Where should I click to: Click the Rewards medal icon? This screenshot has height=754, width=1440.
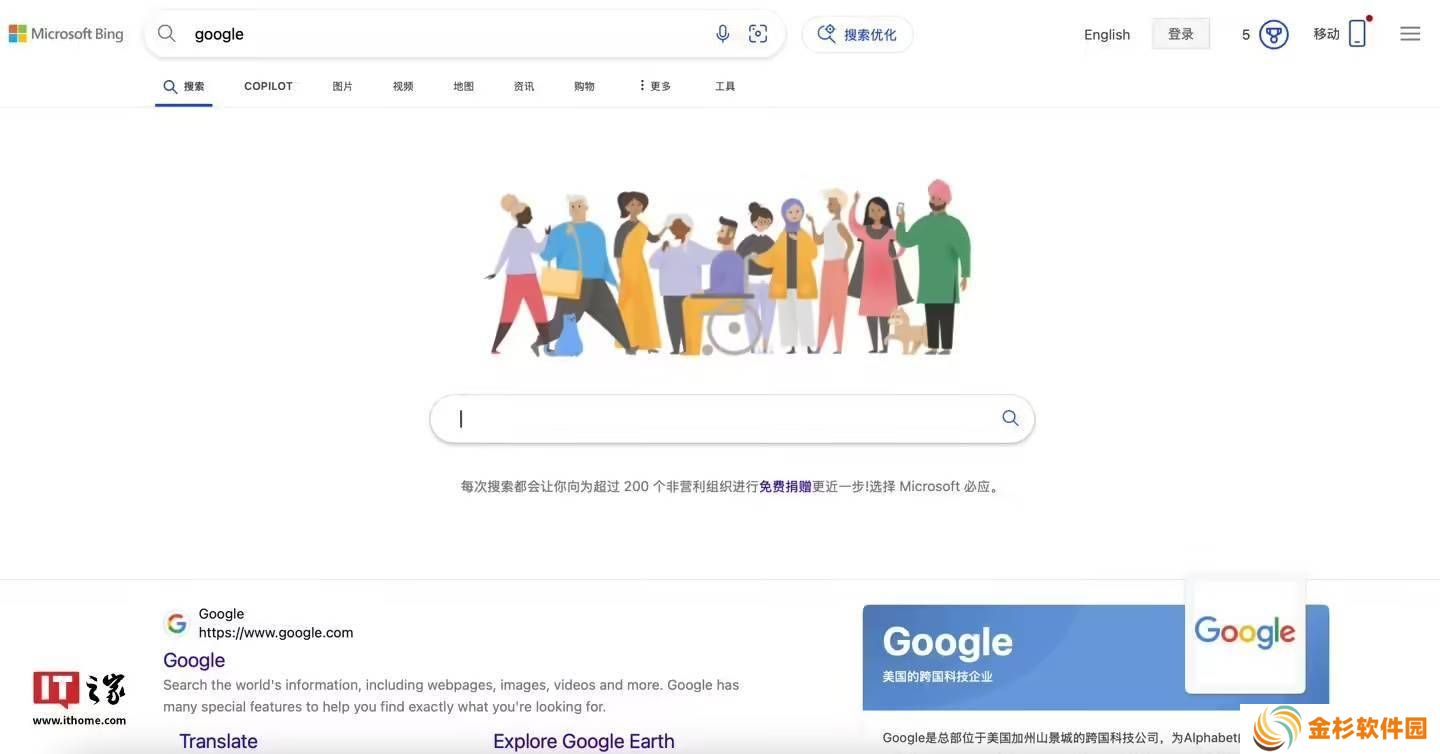pyautogui.click(x=1273, y=34)
